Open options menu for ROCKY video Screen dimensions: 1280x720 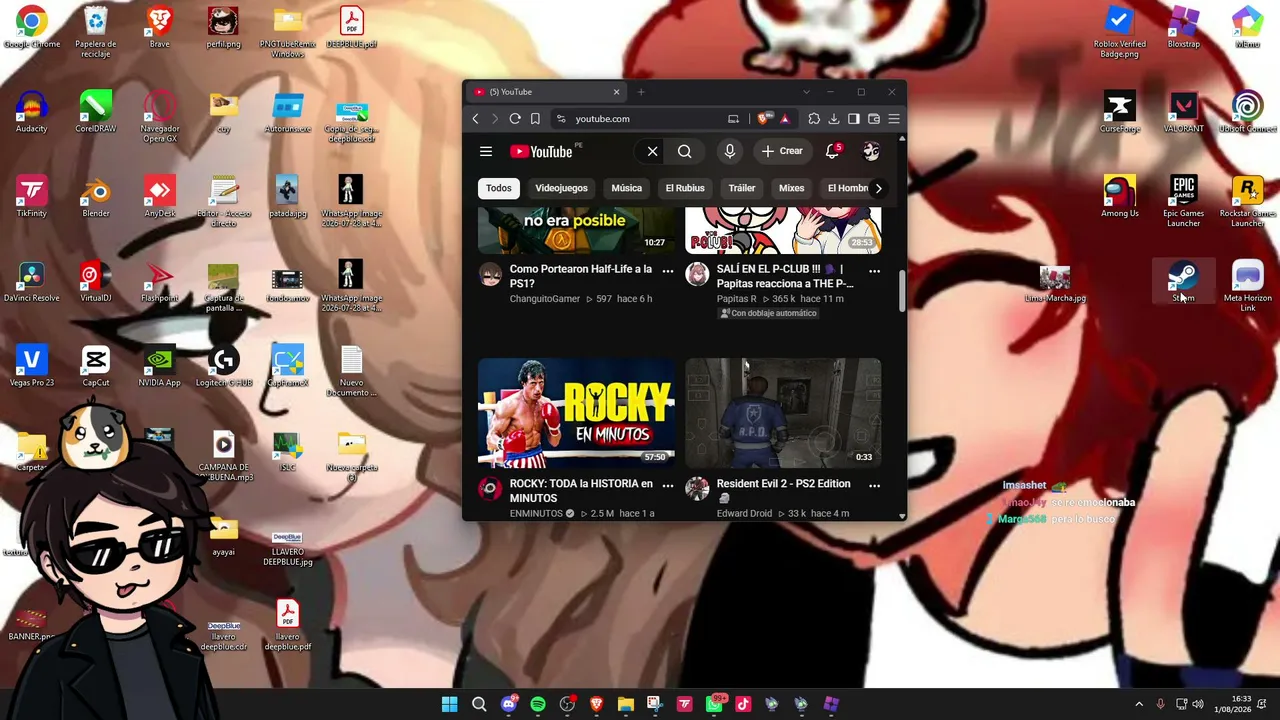(668, 485)
